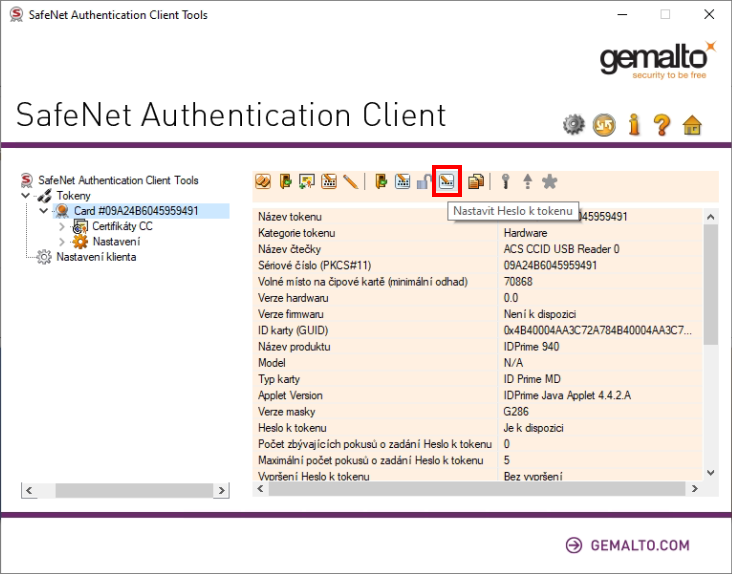Click the free space value '70868'

point(518,281)
